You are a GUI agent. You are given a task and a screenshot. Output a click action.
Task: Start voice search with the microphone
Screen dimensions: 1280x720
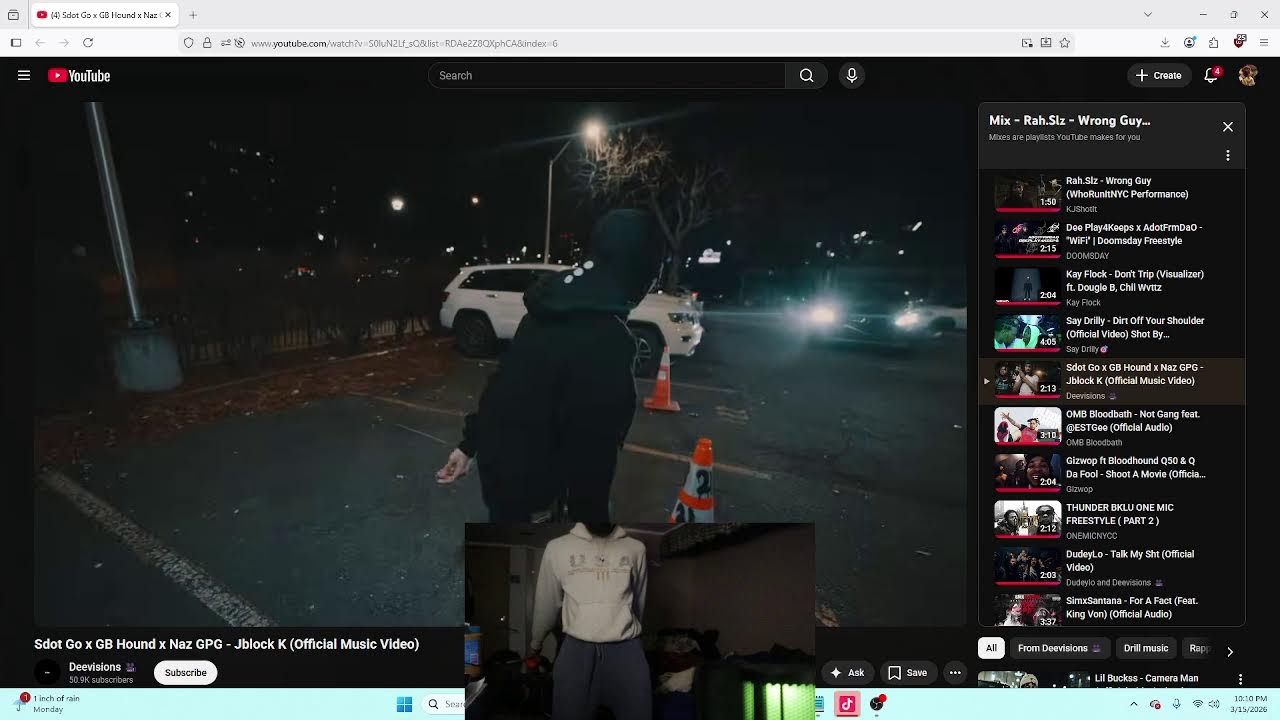tap(852, 75)
